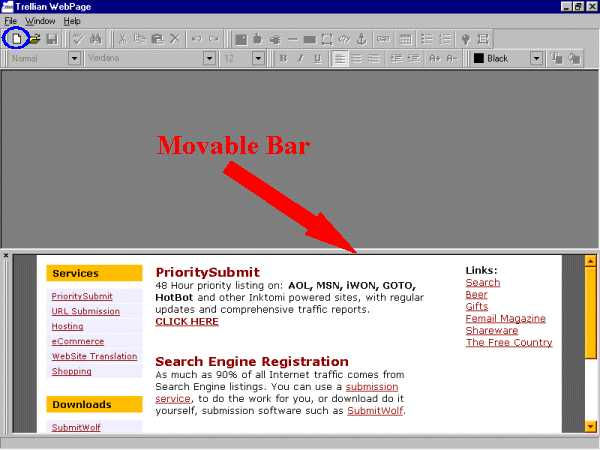Click the increase indent icon
The image size is (600, 450).
point(414,59)
